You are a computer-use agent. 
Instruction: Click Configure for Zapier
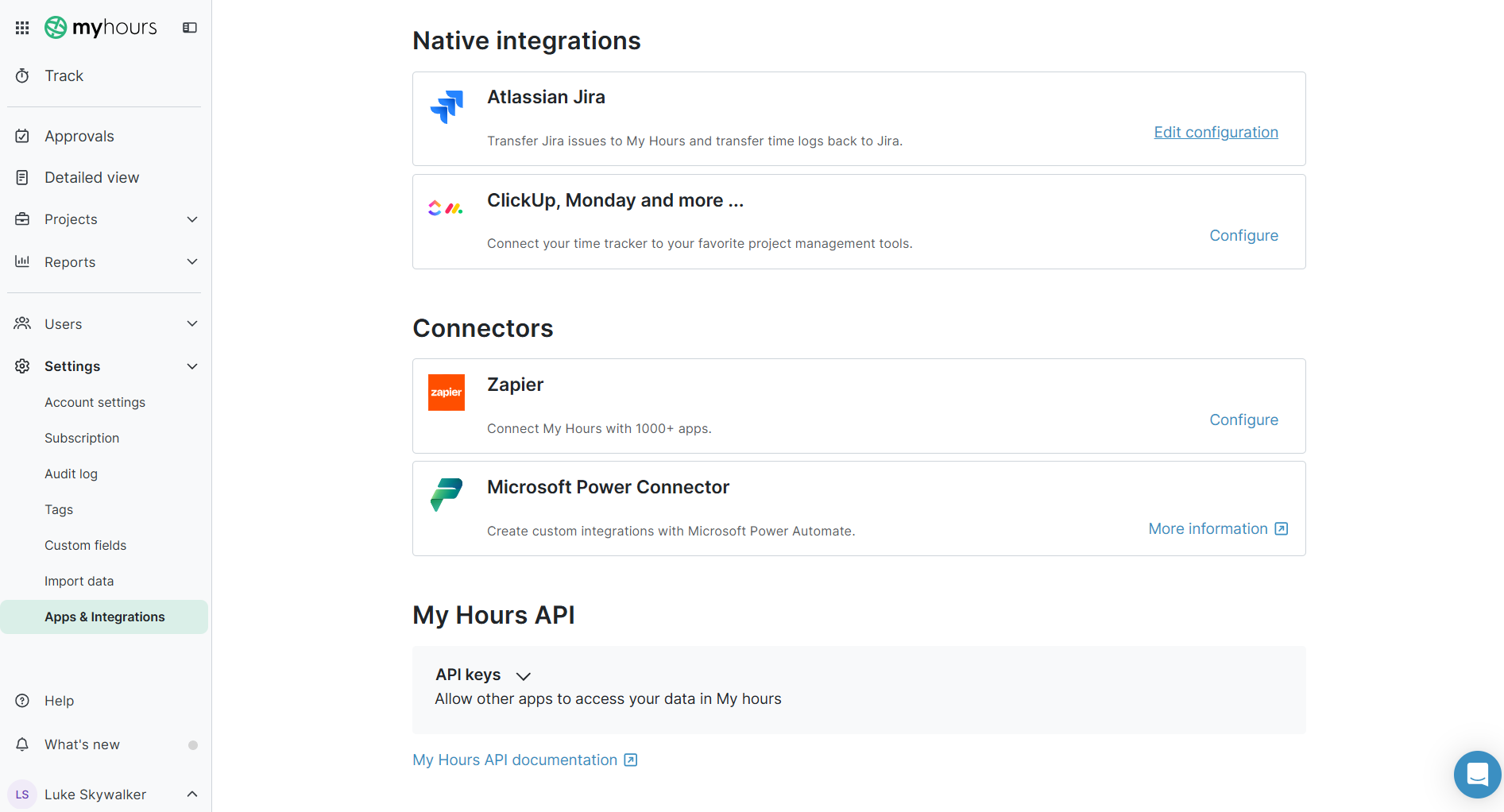pyautogui.click(x=1244, y=420)
